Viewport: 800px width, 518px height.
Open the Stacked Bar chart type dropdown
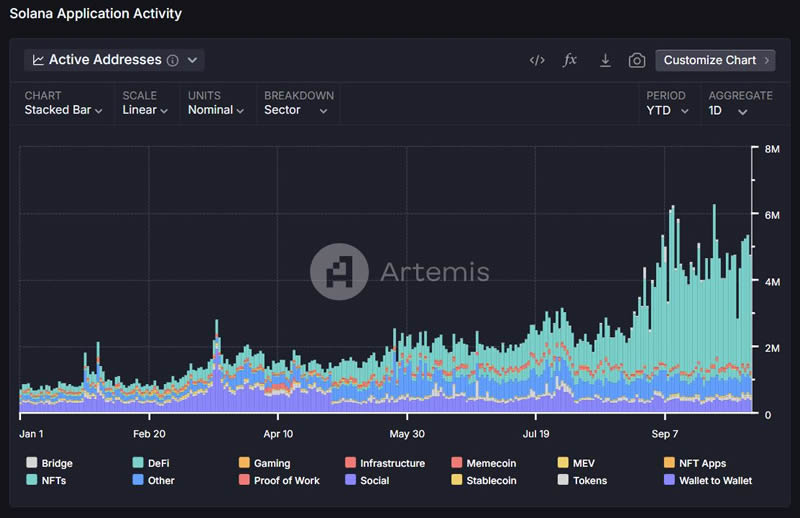pyautogui.click(x=63, y=110)
